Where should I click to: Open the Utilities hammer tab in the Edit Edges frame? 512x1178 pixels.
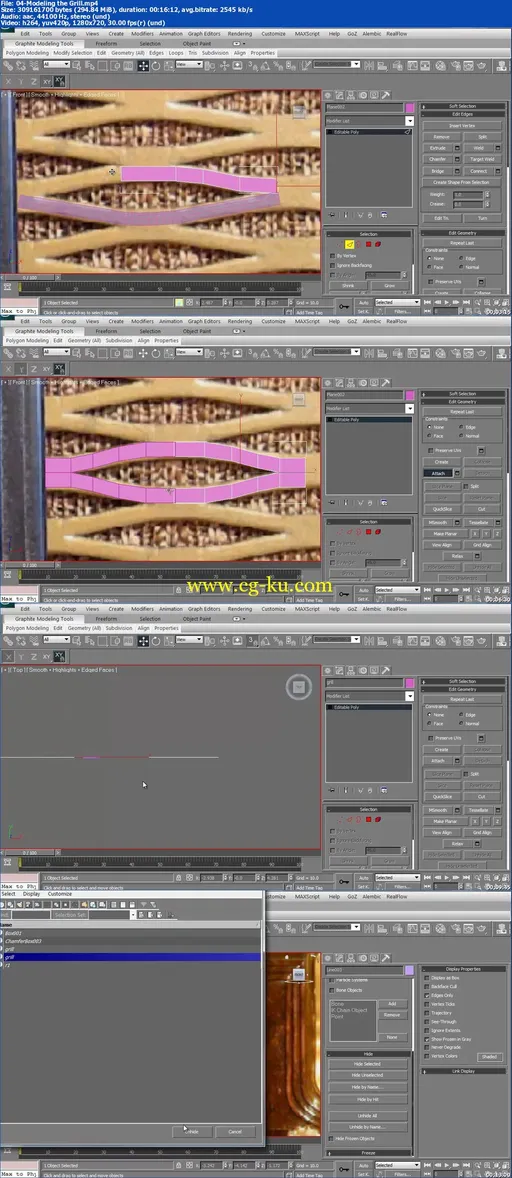click(386, 95)
